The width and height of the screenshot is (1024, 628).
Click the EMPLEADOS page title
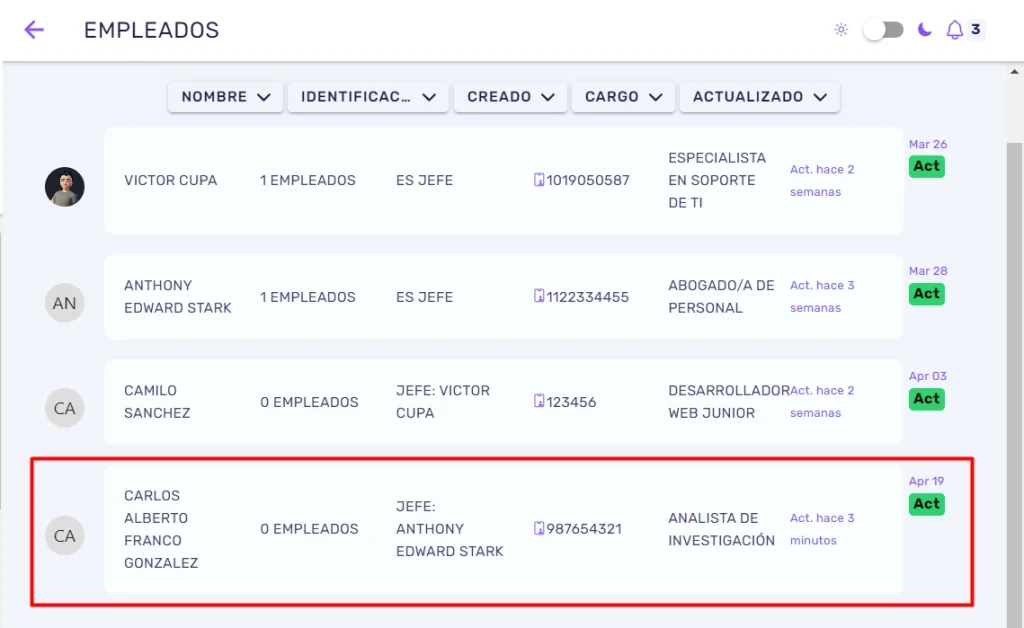(x=152, y=30)
